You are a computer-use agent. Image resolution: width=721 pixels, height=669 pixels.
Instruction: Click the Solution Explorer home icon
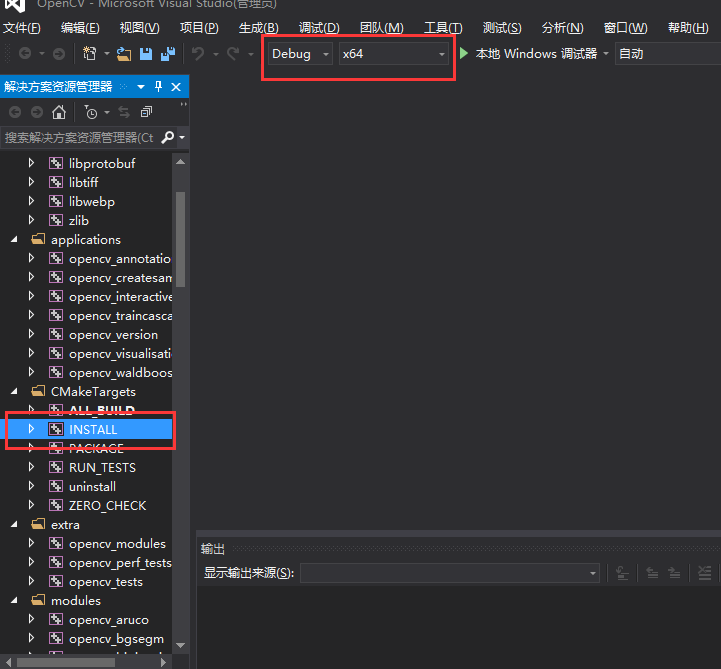pos(59,112)
